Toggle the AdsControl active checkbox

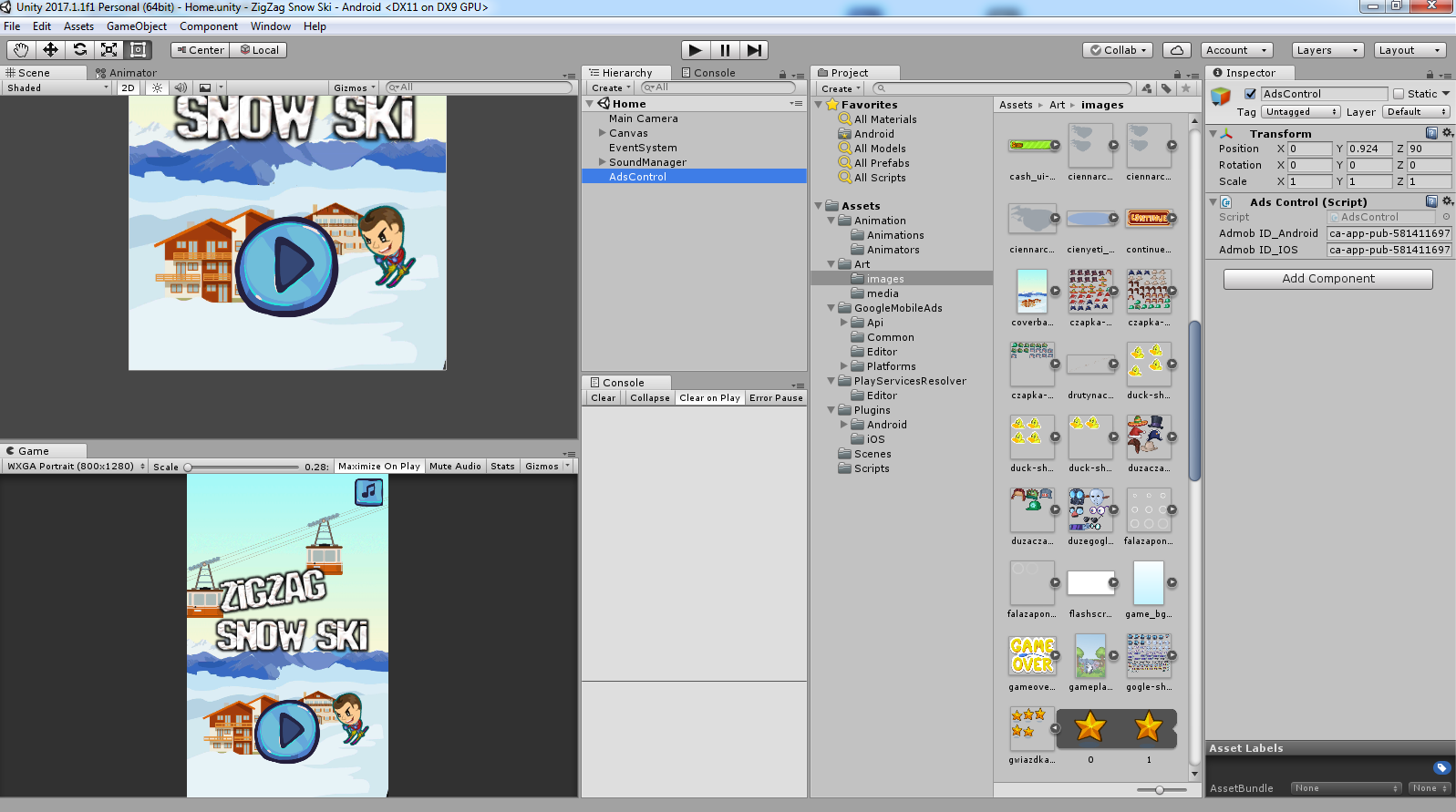coord(1250,94)
